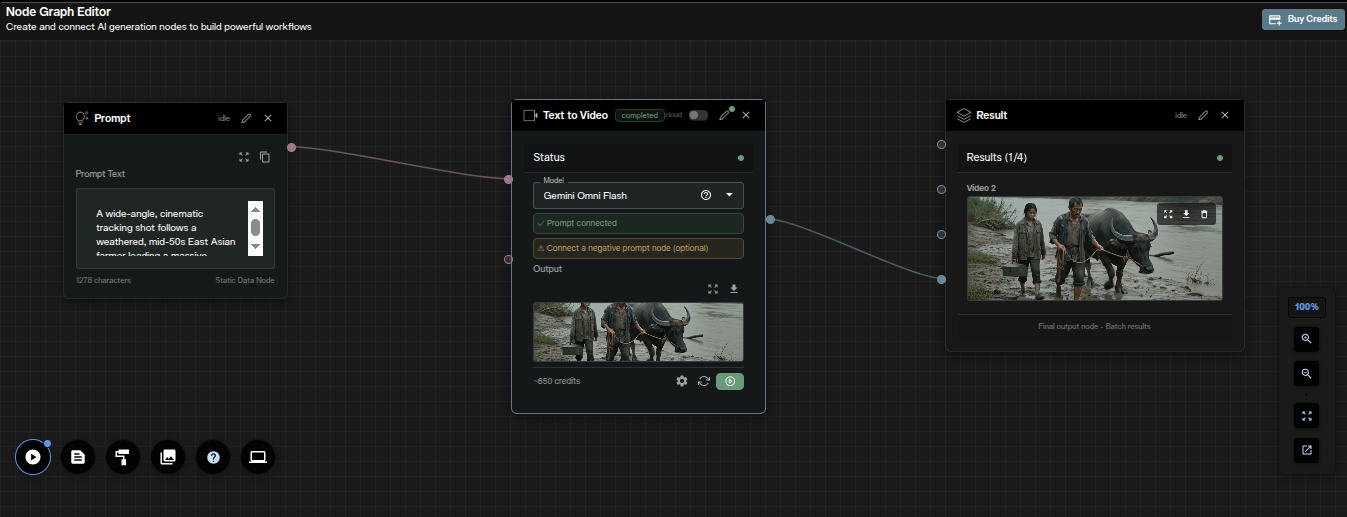
Task: Click the lightbulb icon on Prompt node
Action: 82,118
